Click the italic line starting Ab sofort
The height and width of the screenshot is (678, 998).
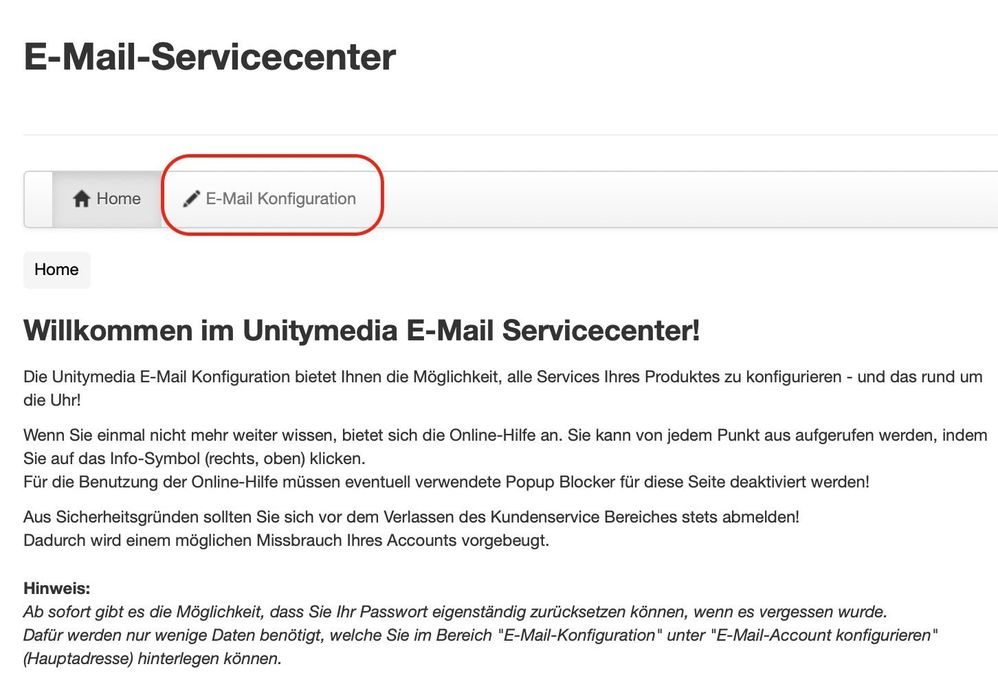(454, 612)
